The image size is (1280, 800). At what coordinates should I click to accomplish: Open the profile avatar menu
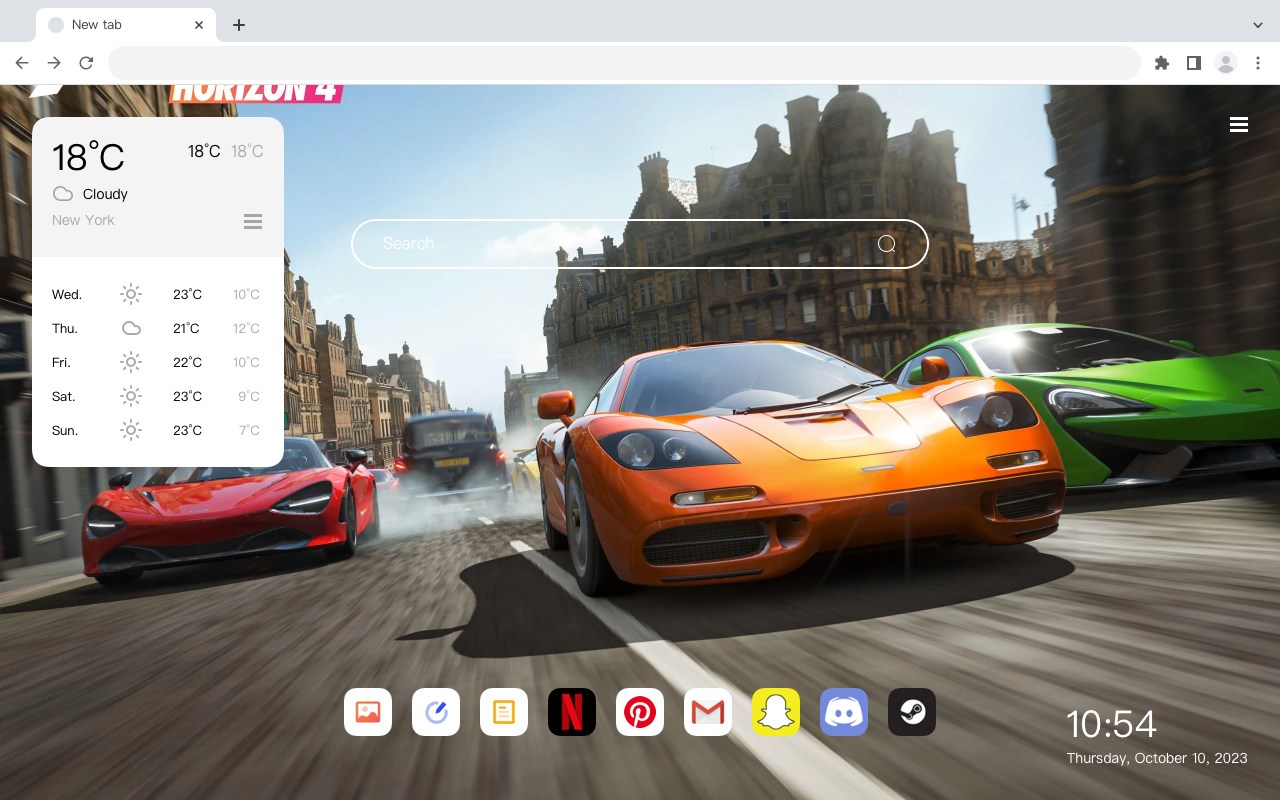click(x=1226, y=63)
